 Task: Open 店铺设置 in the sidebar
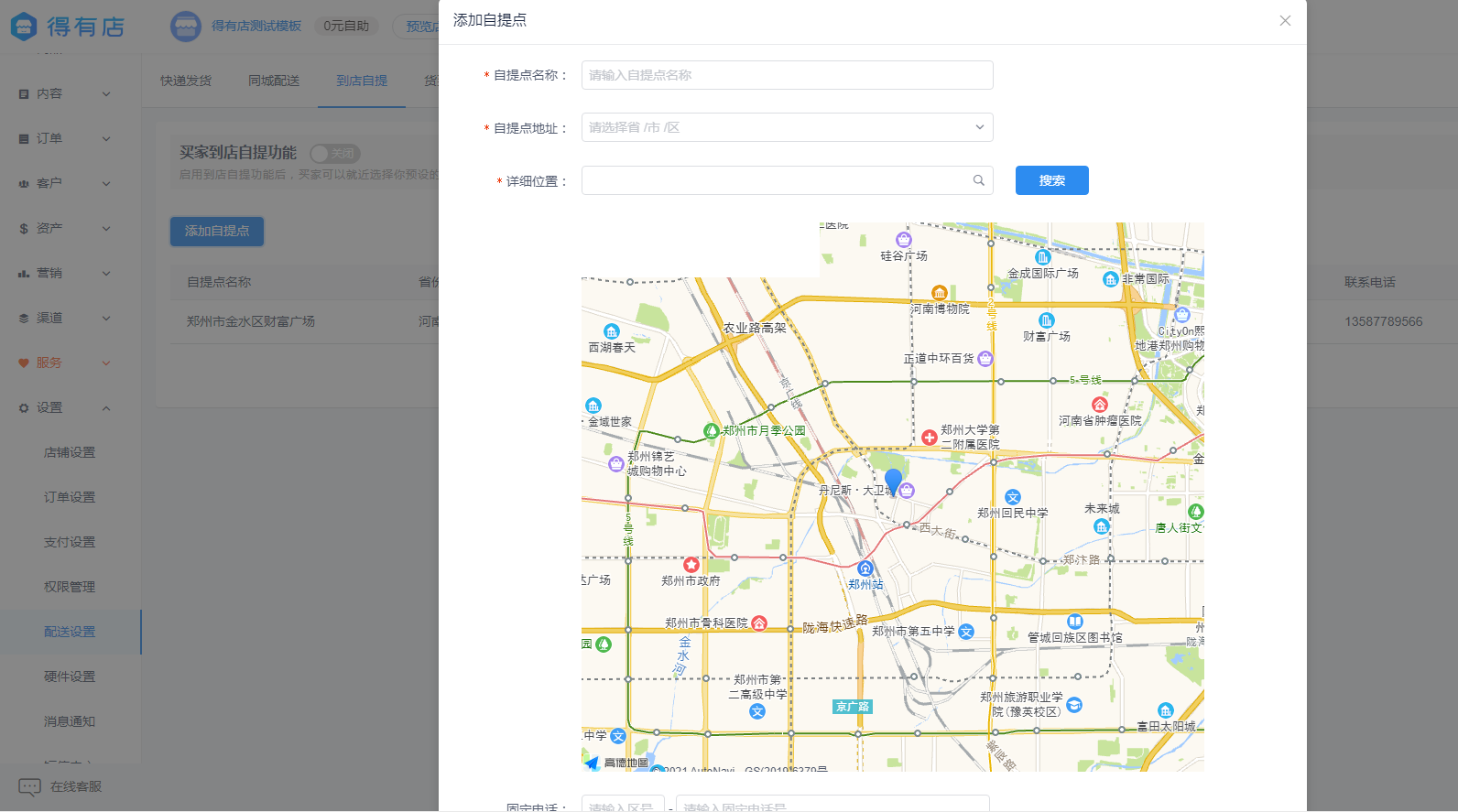[x=70, y=452]
